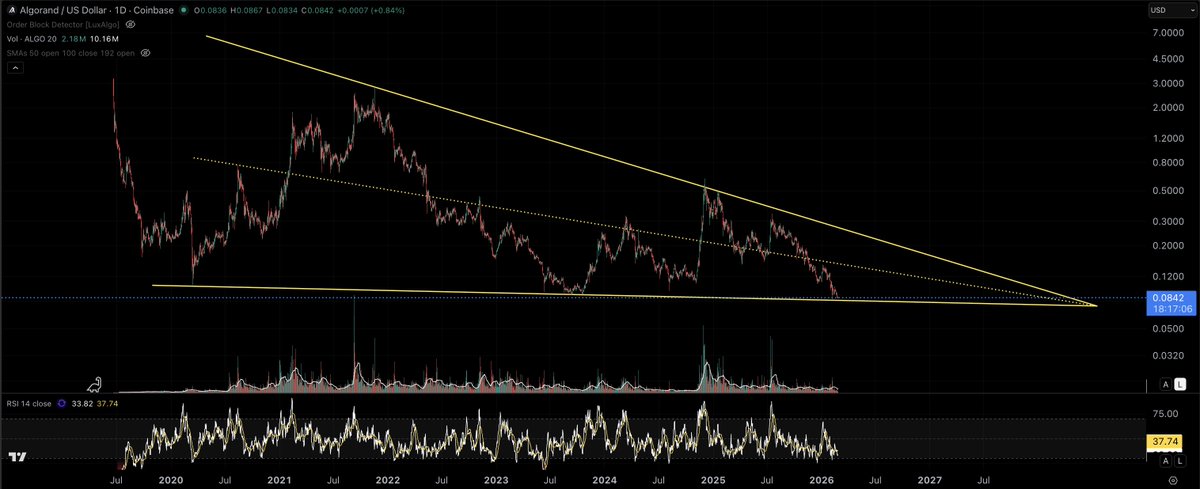1200x489 pixels.
Task: Toggle auto scale A on main price axis
Action: pyautogui.click(x=1165, y=384)
